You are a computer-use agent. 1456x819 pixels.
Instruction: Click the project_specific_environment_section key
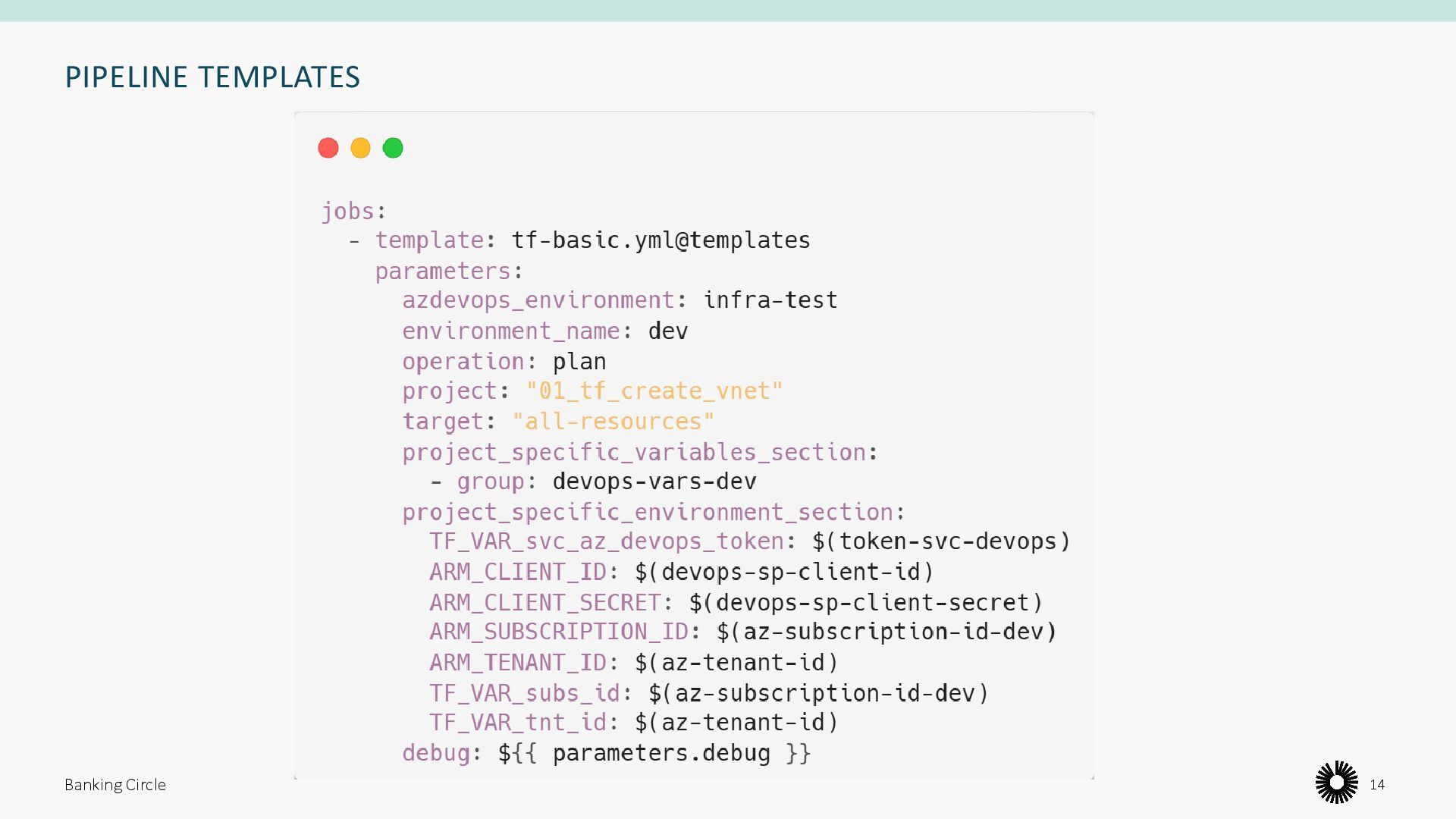pos(648,513)
